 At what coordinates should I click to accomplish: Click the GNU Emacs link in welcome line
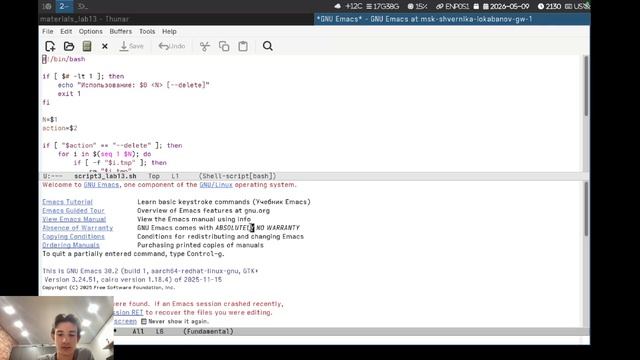click(101, 185)
